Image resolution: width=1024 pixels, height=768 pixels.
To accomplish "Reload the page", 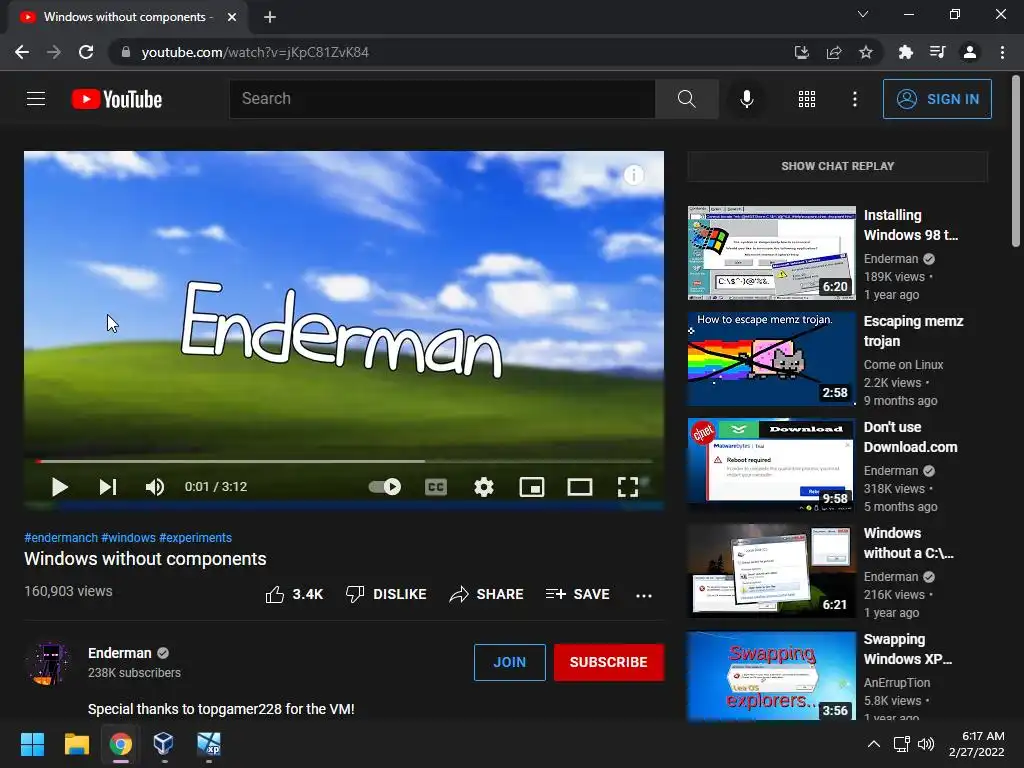I will point(86,52).
